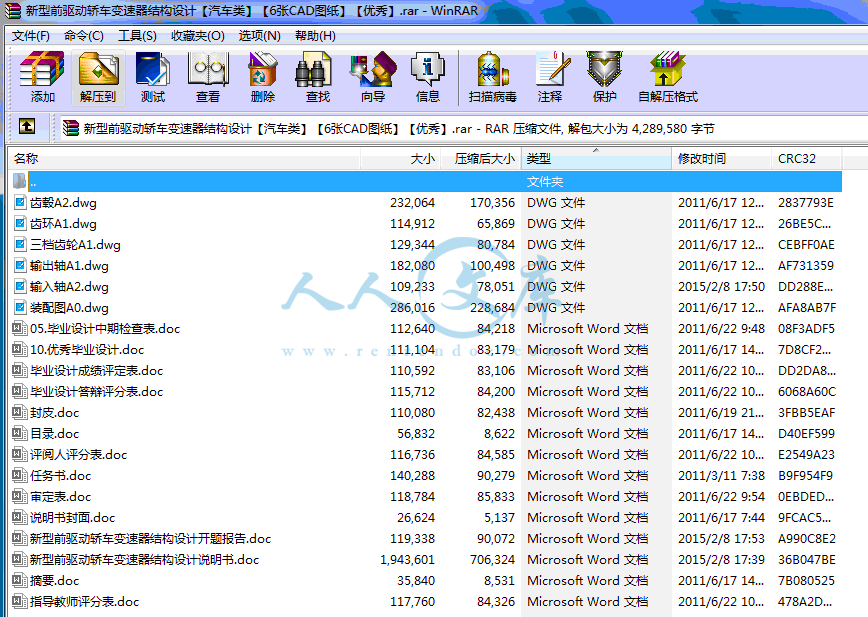Select file 05.毕业设计中期检查表.doc
The width and height of the screenshot is (868, 617).
pyautogui.click(x=105, y=329)
